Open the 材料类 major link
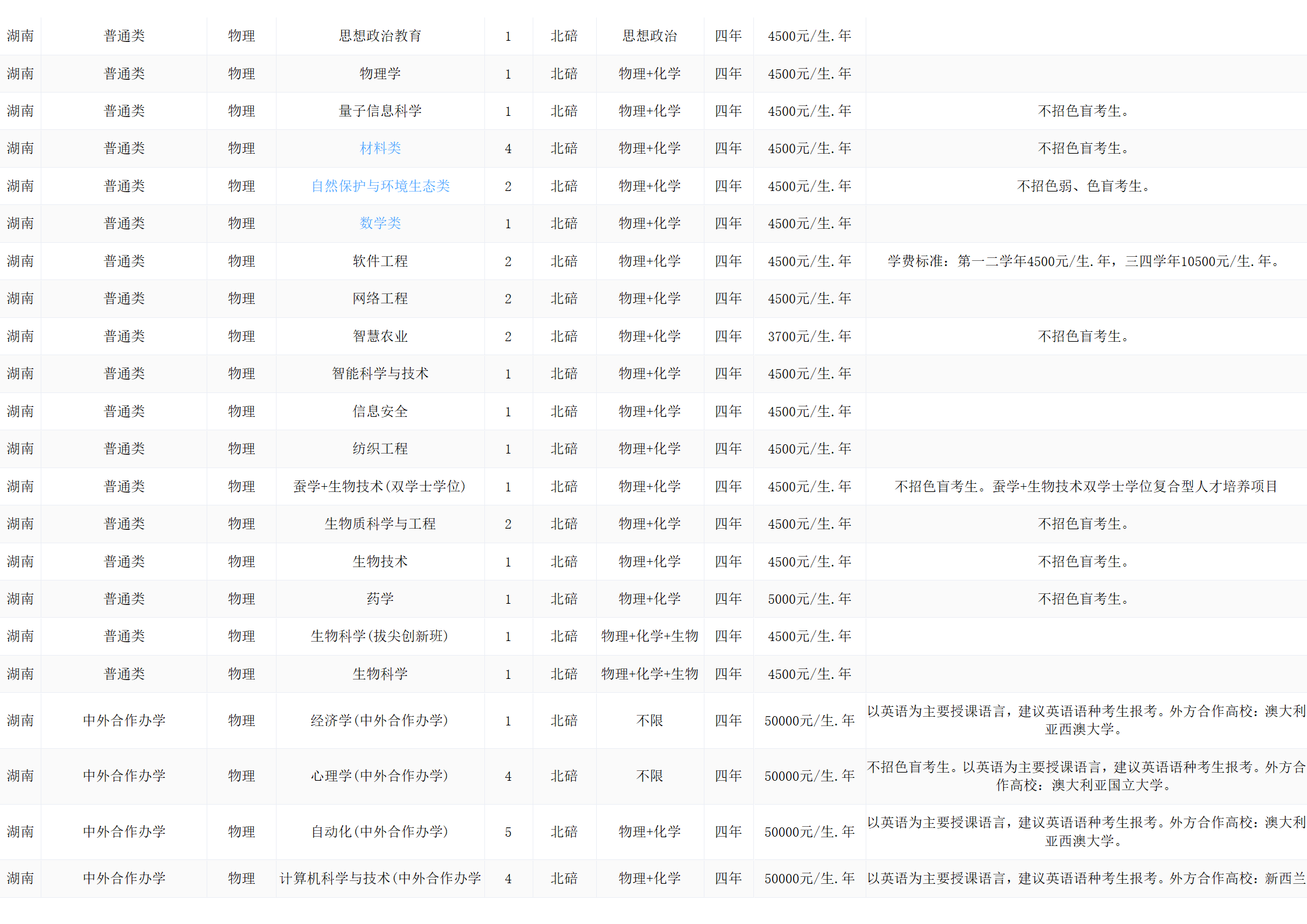 coord(380,148)
